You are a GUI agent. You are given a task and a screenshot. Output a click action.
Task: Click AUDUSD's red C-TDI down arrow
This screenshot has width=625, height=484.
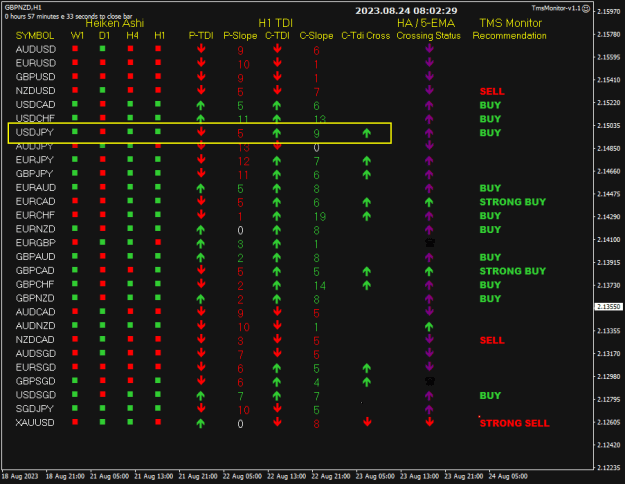coord(277,49)
